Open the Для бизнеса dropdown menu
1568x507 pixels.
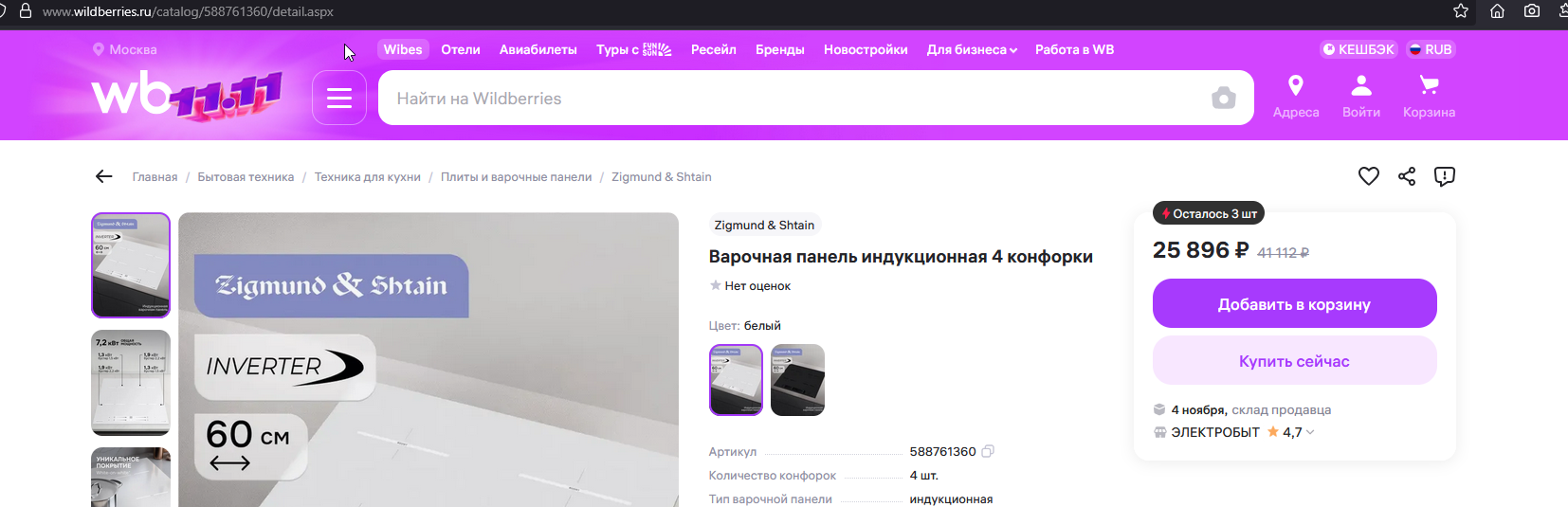click(x=972, y=49)
